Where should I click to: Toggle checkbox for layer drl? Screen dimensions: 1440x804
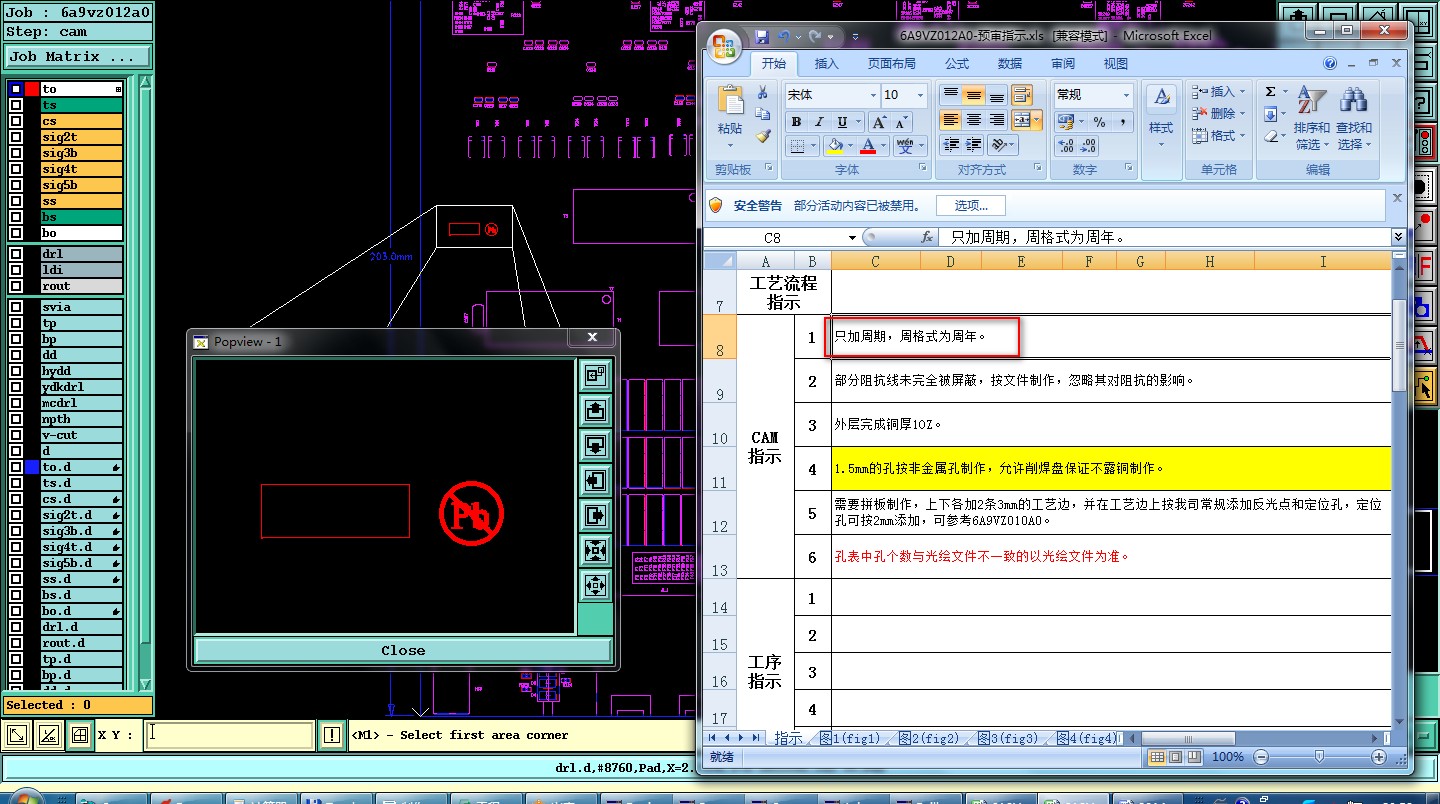(16, 254)
